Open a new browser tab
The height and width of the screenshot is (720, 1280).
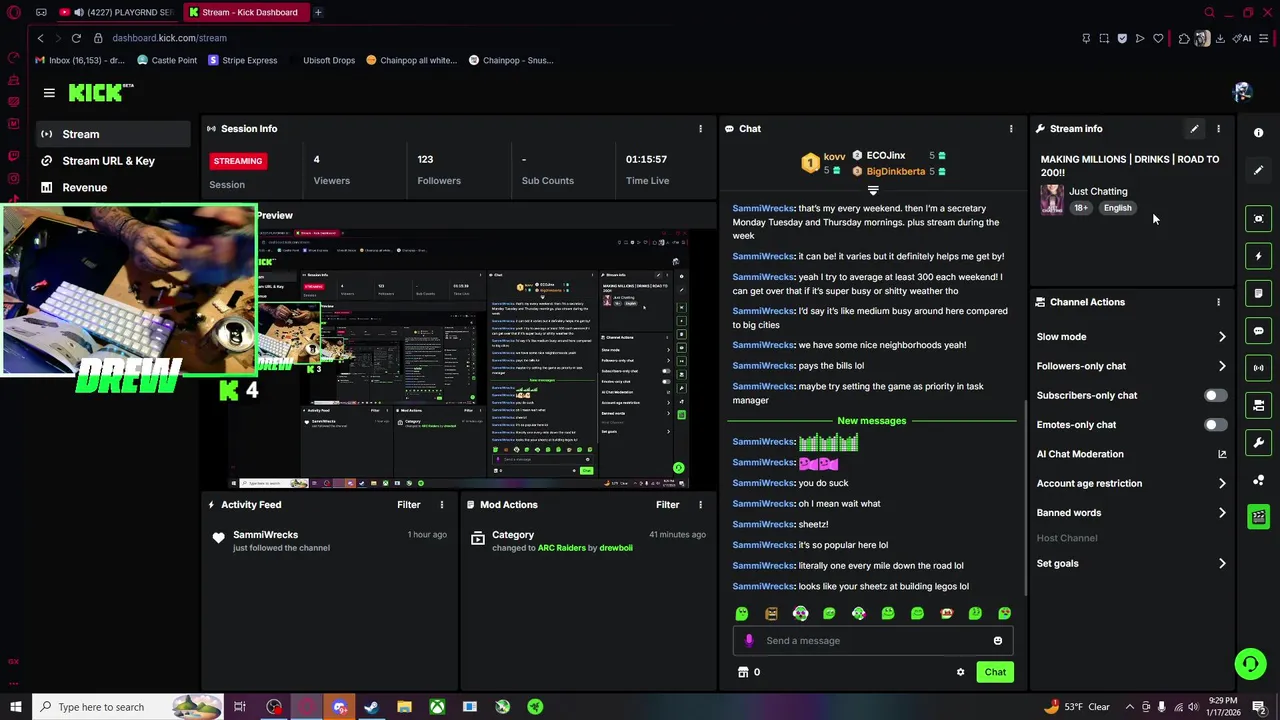tap(318, 13)
